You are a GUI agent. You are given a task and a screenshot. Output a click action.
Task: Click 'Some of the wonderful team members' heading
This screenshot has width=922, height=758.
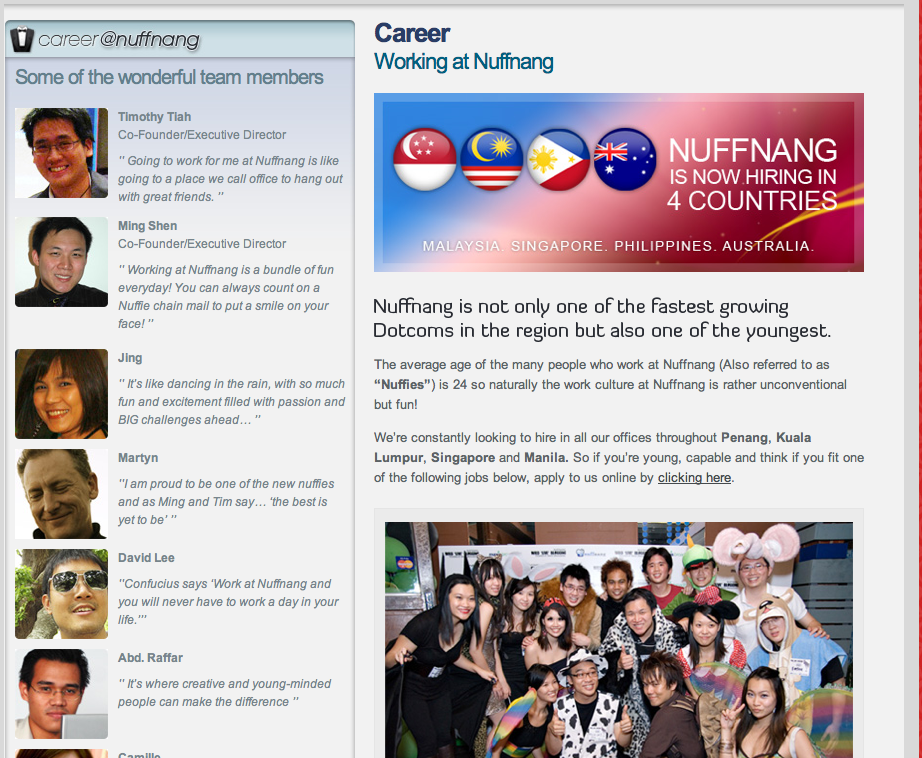pos(169,77)
